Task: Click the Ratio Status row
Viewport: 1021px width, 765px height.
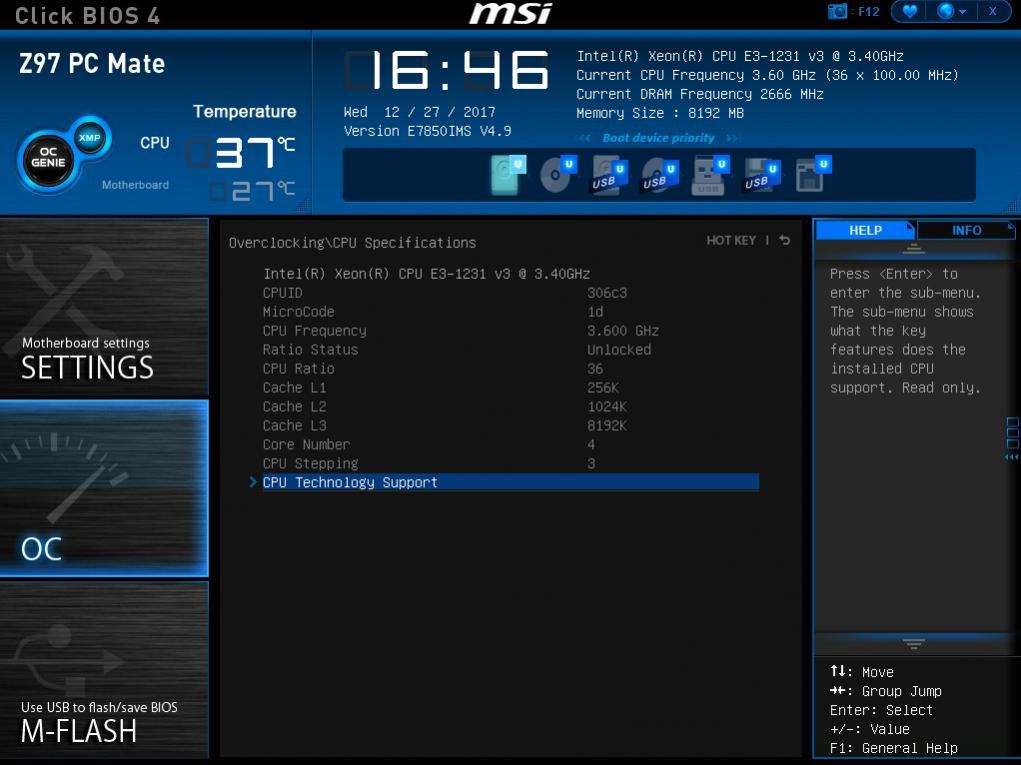Action: [x=510, y=350]
